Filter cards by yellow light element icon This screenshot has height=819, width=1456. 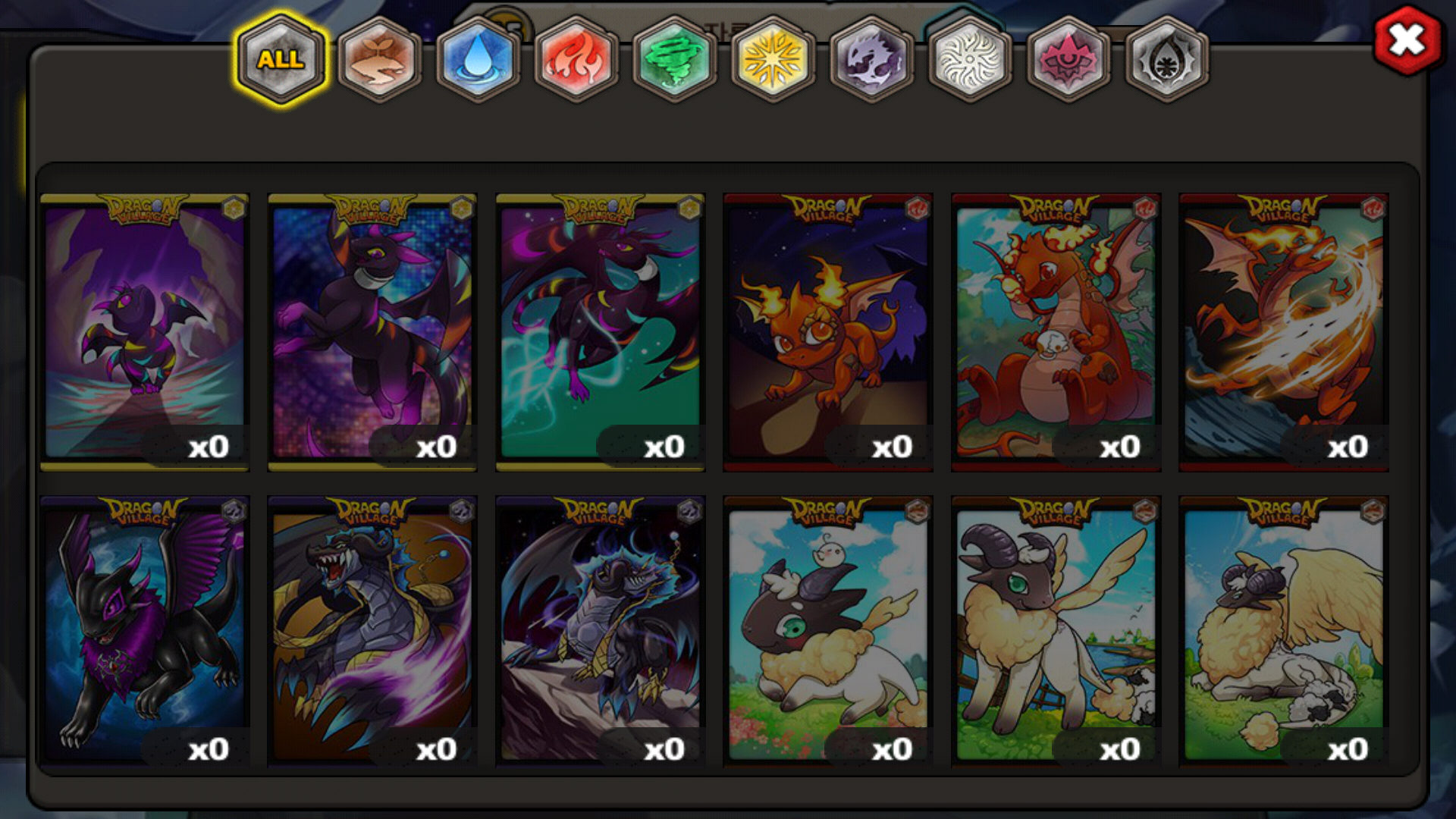773,59
